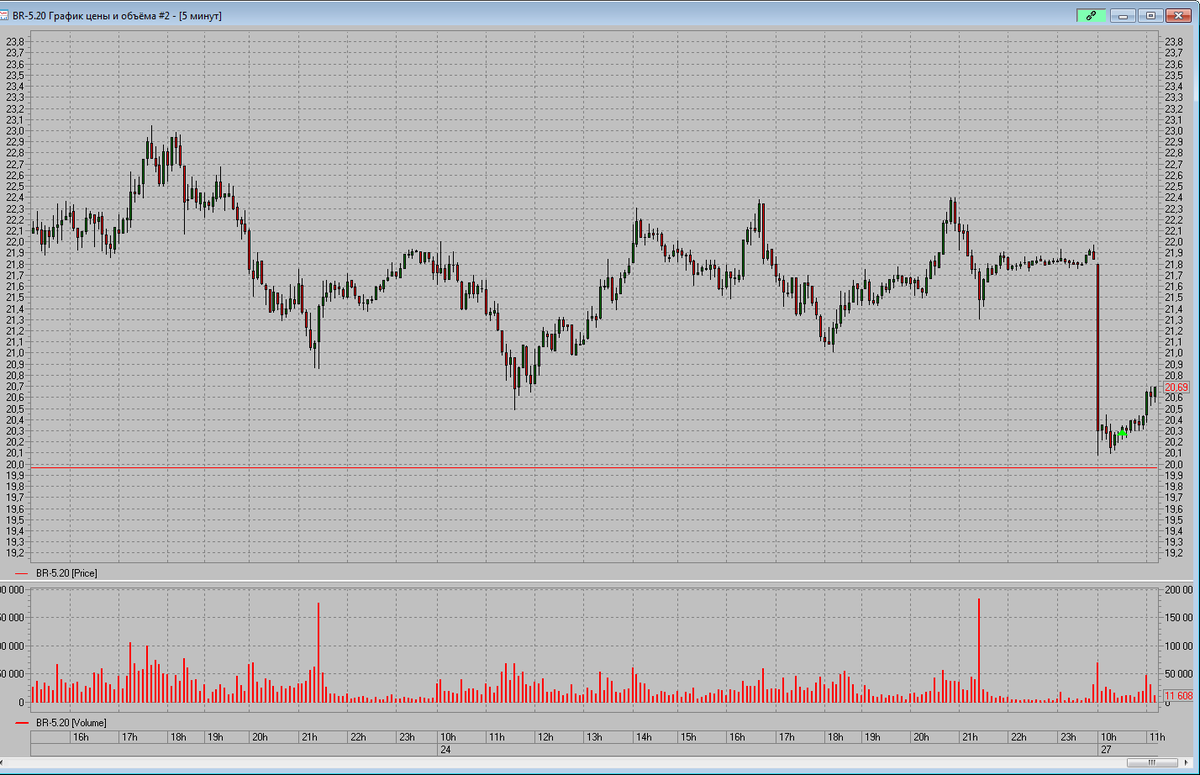Click the 20.0 label on left price axis
Screen dimensions: 1200x775
click(15, 465)
